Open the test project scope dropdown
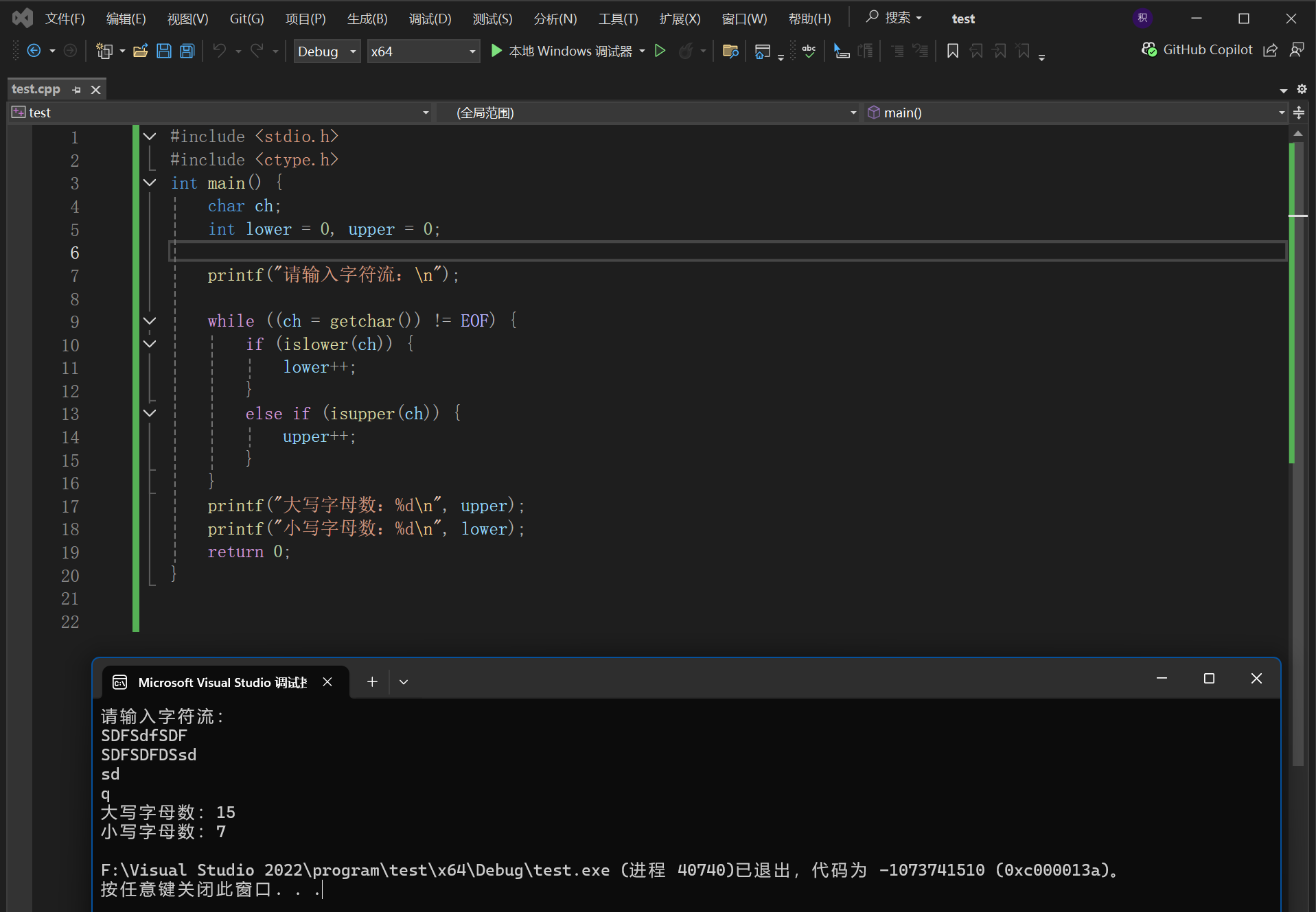1316x912 pixels. 221,113
